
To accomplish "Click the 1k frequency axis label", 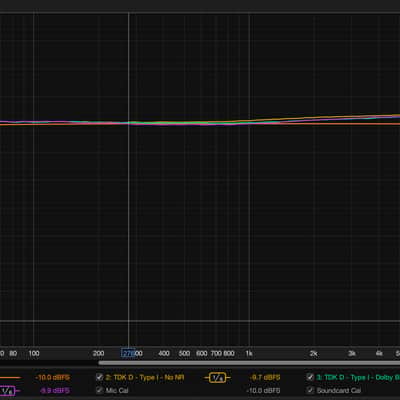I will (x=249, y=353).
